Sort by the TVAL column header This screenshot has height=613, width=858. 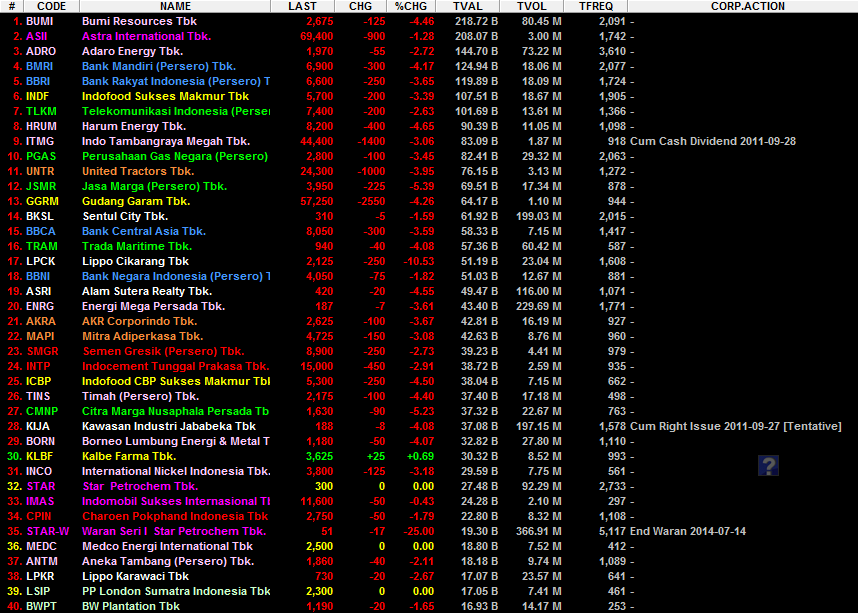[x=468, y=6]
